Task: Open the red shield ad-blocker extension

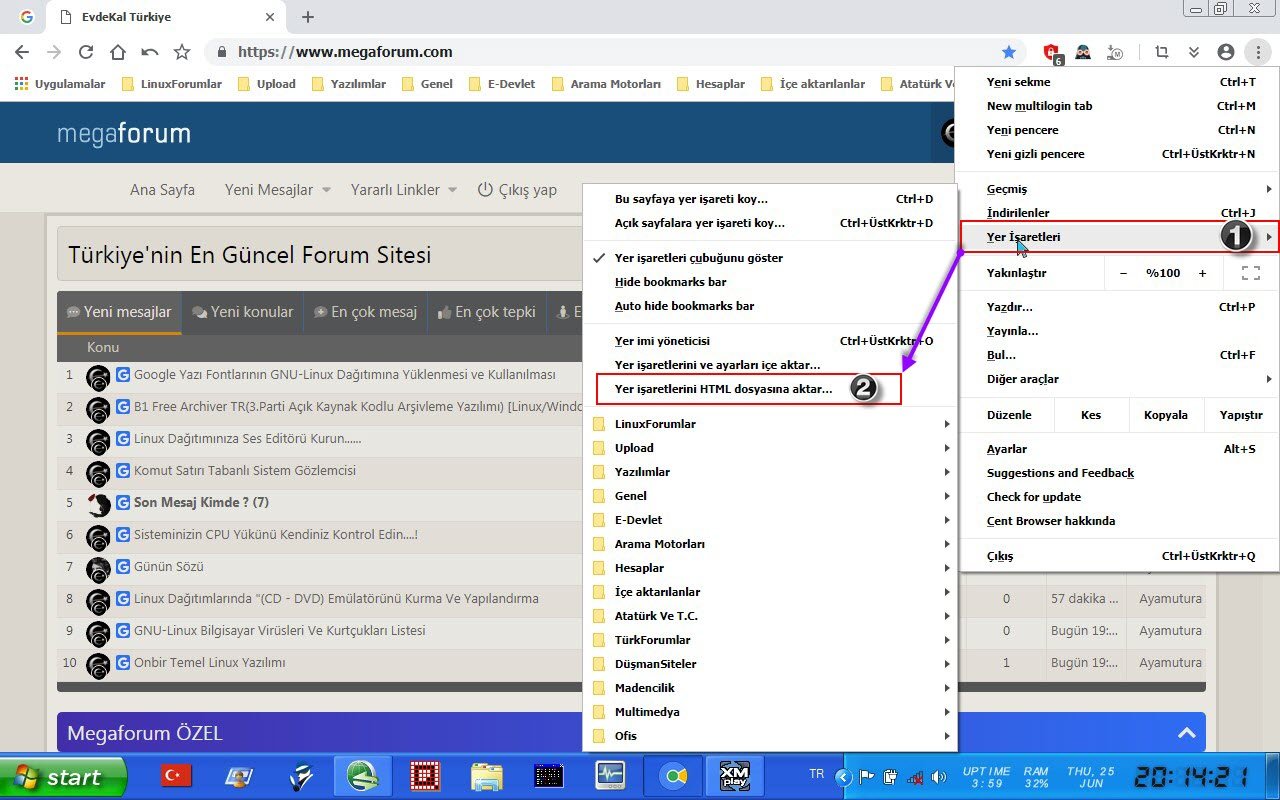Action: 1052,52
